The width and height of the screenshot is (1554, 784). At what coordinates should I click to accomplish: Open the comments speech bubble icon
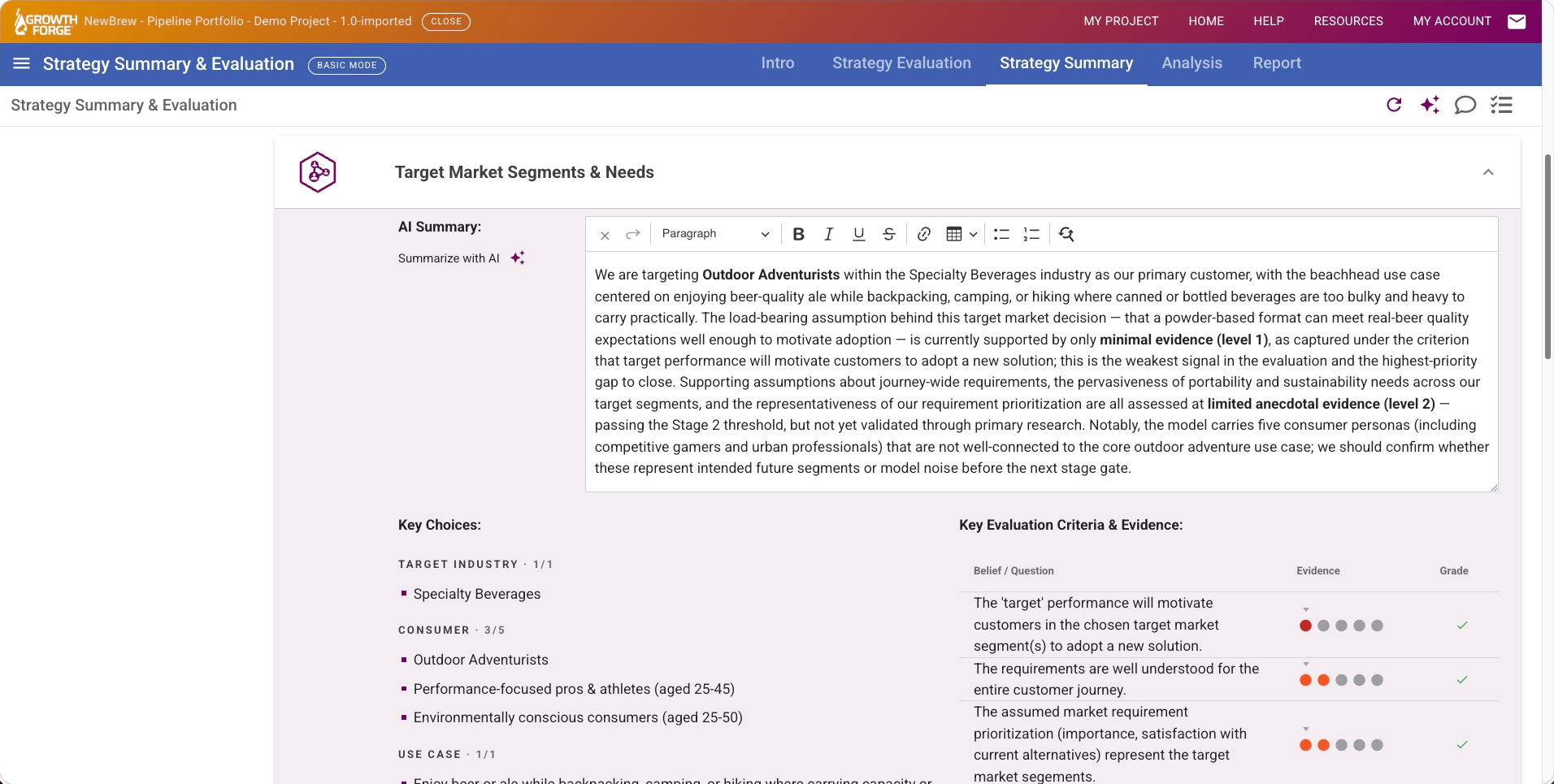click(x=1465, y=105)
